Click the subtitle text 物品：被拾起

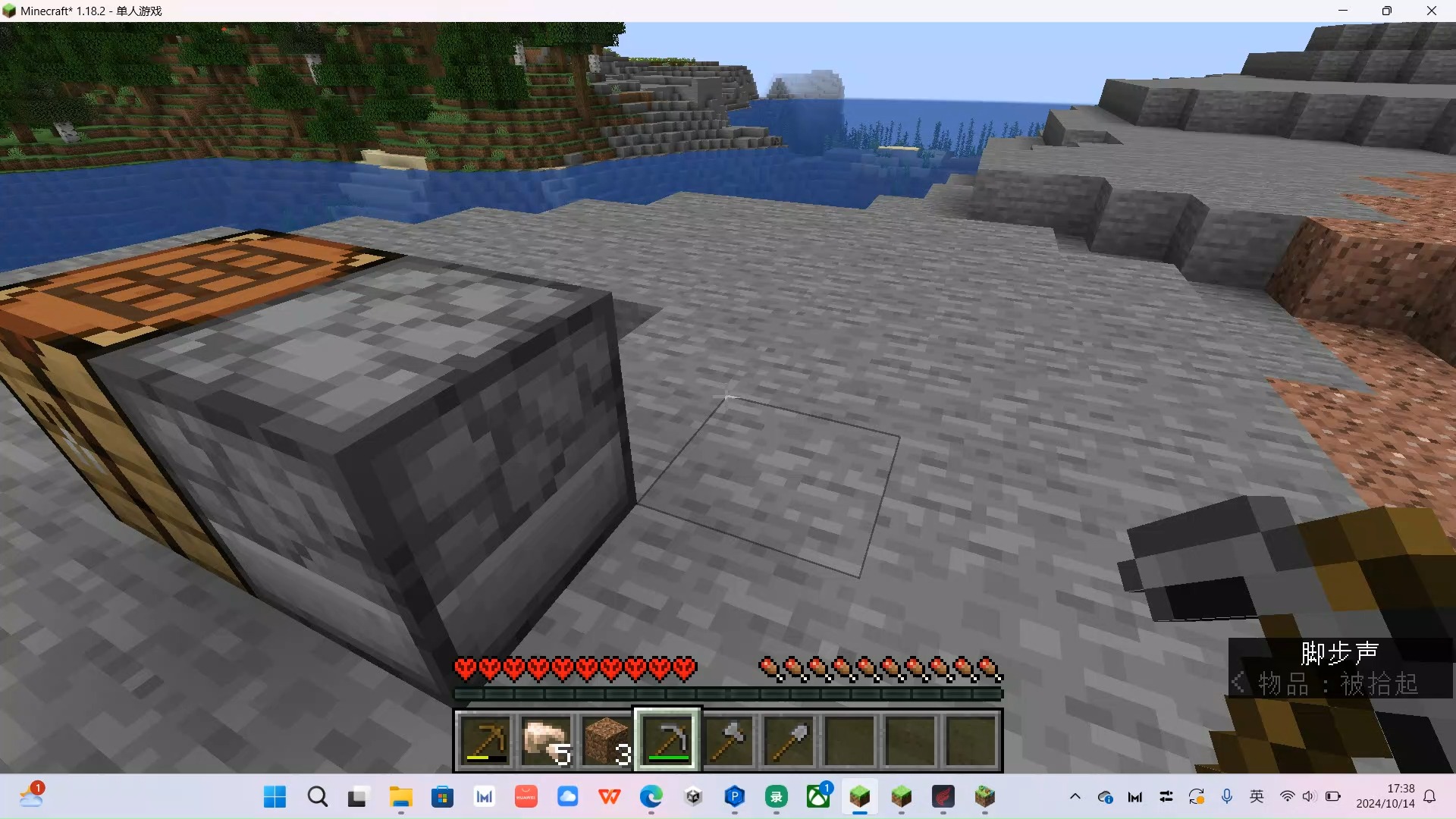[1338, 684]
